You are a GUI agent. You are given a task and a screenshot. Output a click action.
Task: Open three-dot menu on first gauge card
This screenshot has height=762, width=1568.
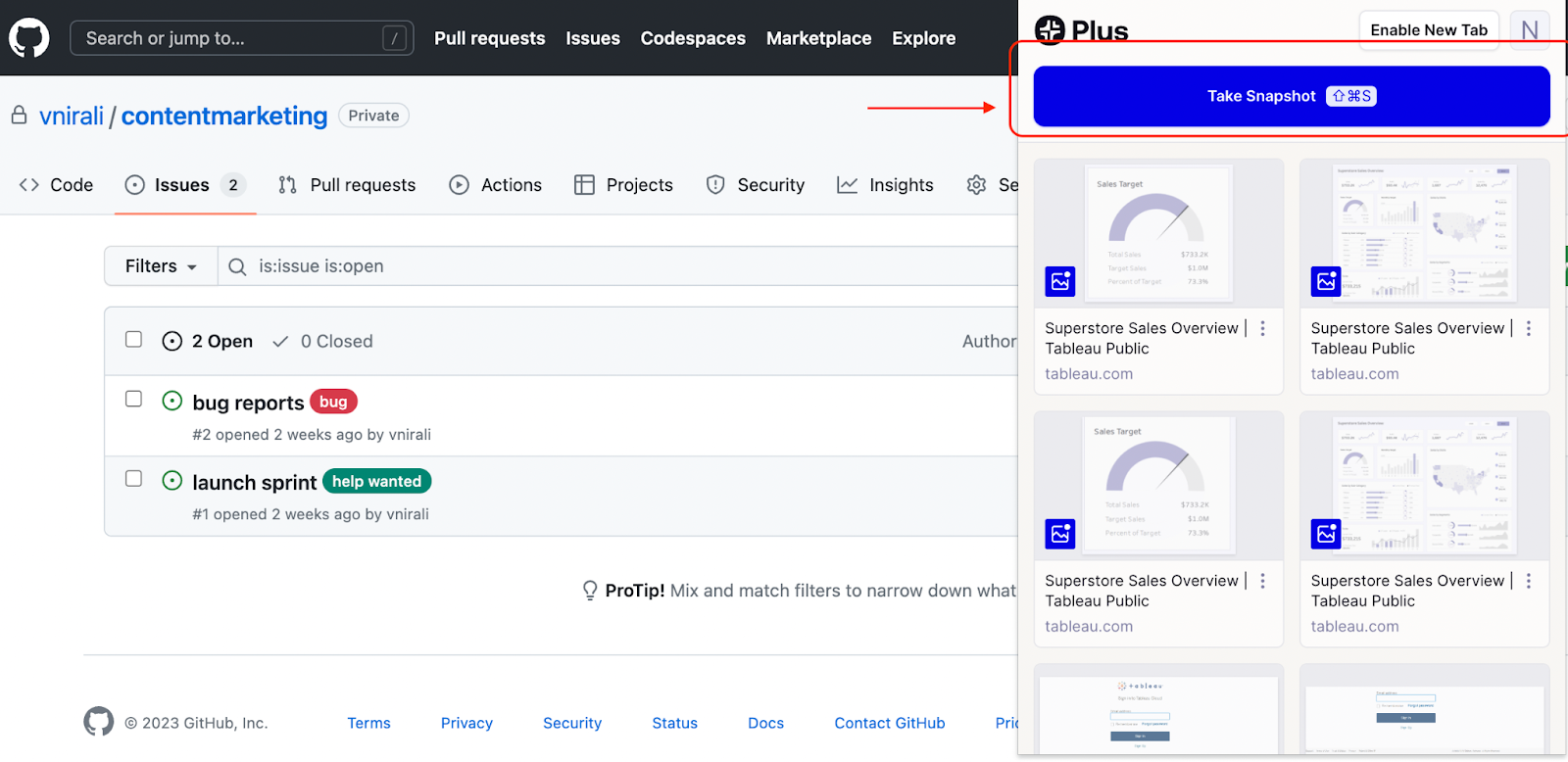(1262, 328)
